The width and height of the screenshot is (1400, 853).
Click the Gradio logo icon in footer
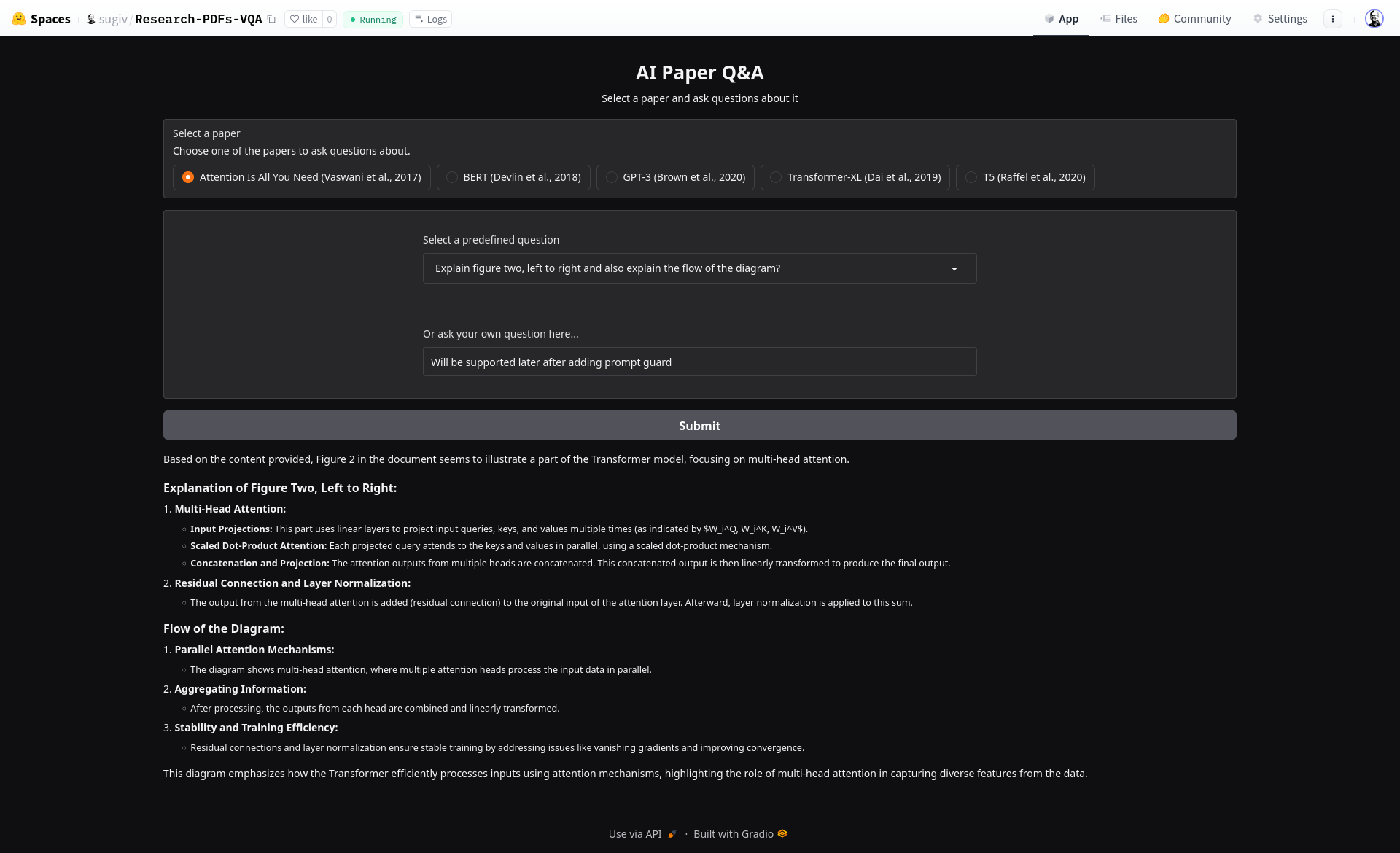click(782, 833)
